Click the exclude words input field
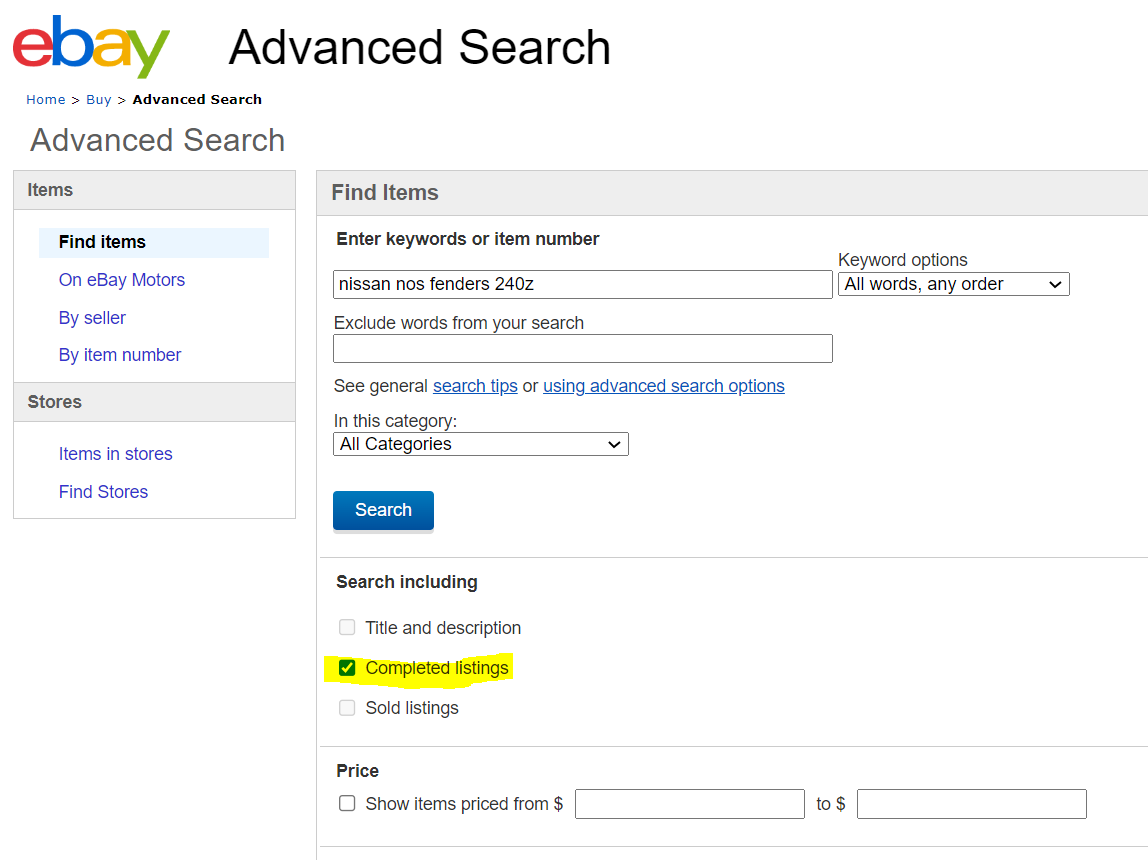This screenshot has height=860, width=1148. coord(583,348)
